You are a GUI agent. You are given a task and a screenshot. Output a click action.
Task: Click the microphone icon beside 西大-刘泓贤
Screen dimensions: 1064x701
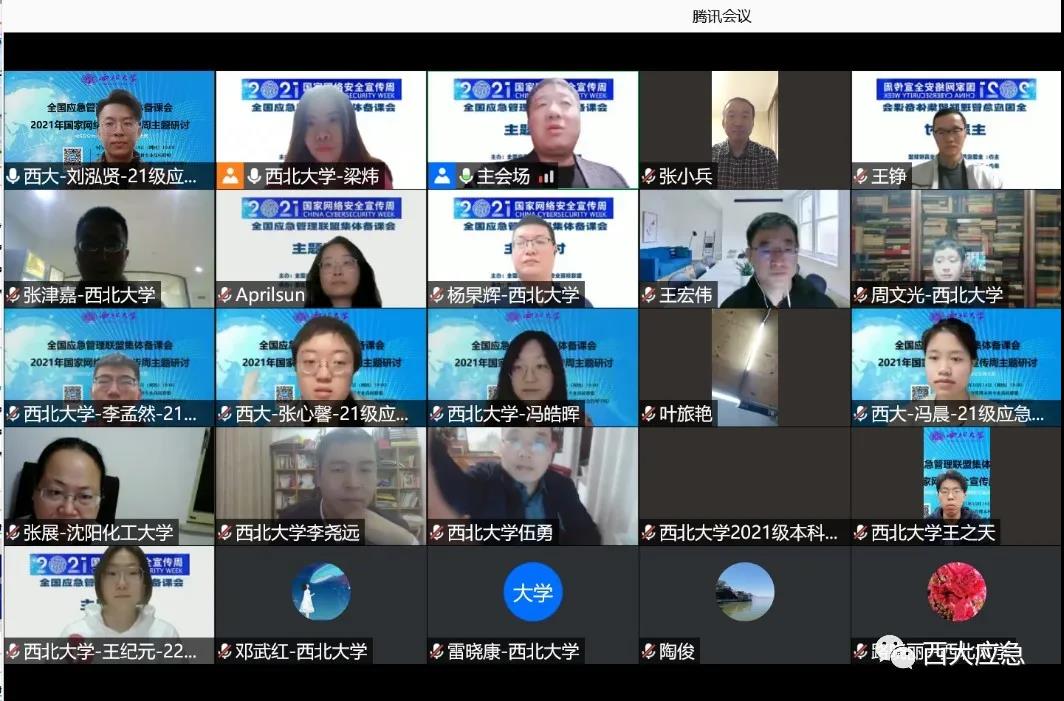click(13, 177)
